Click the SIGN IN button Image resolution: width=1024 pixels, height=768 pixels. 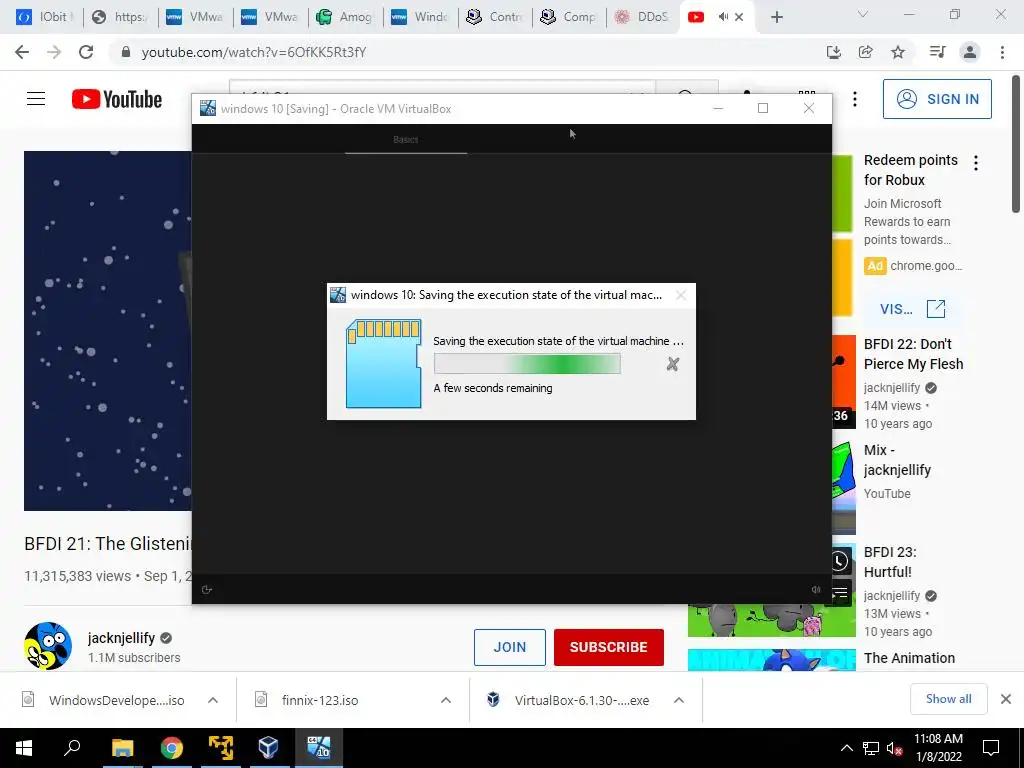point(937,99)
